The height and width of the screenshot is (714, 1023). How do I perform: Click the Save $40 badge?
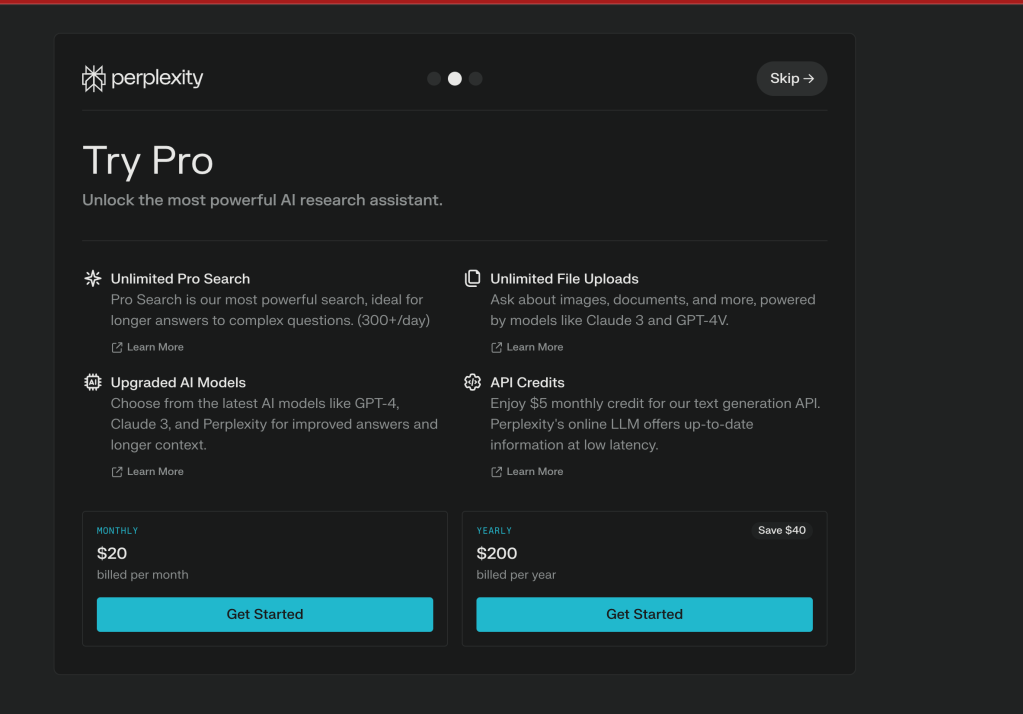click(782, 530)
